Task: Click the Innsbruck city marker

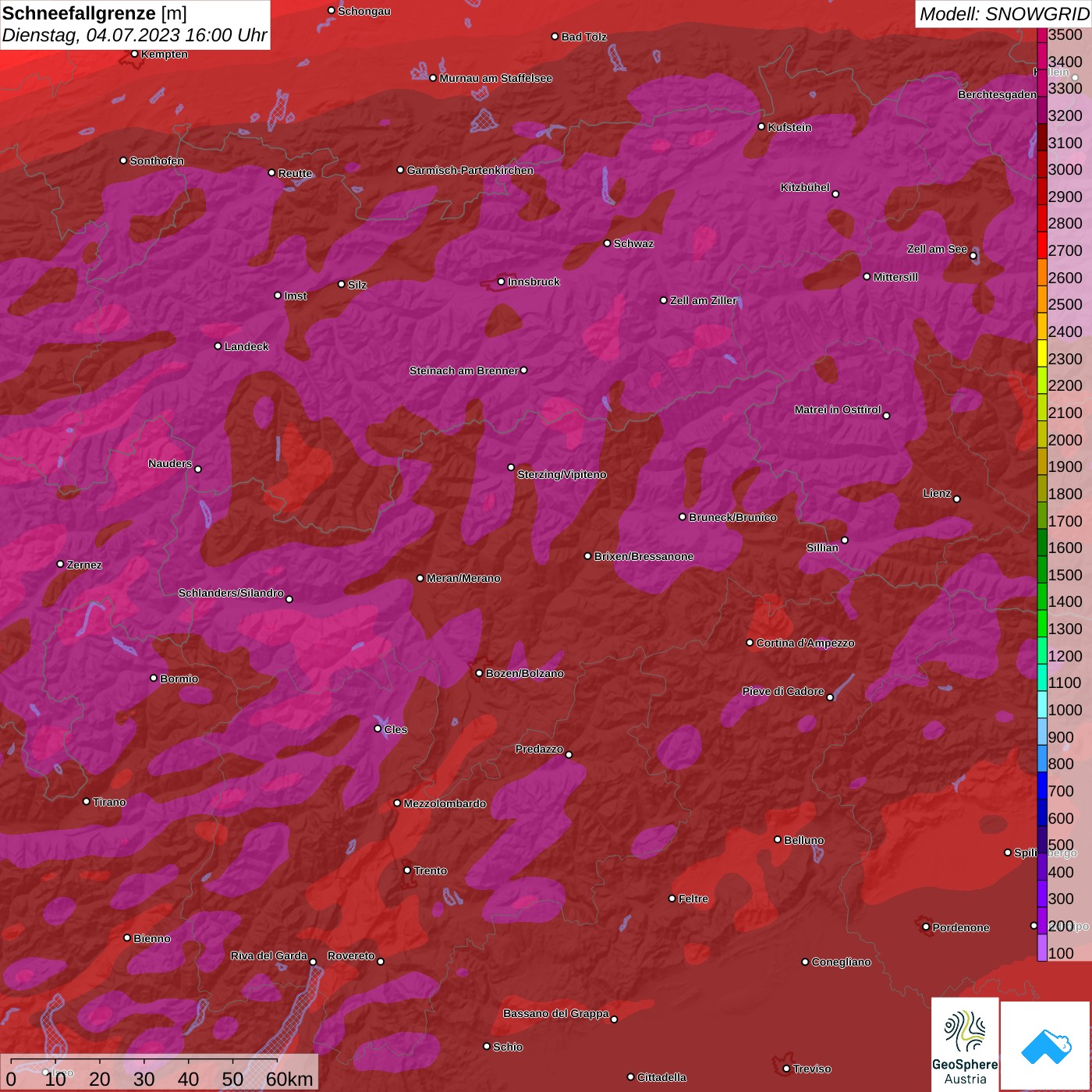Action: click(501, 282)
